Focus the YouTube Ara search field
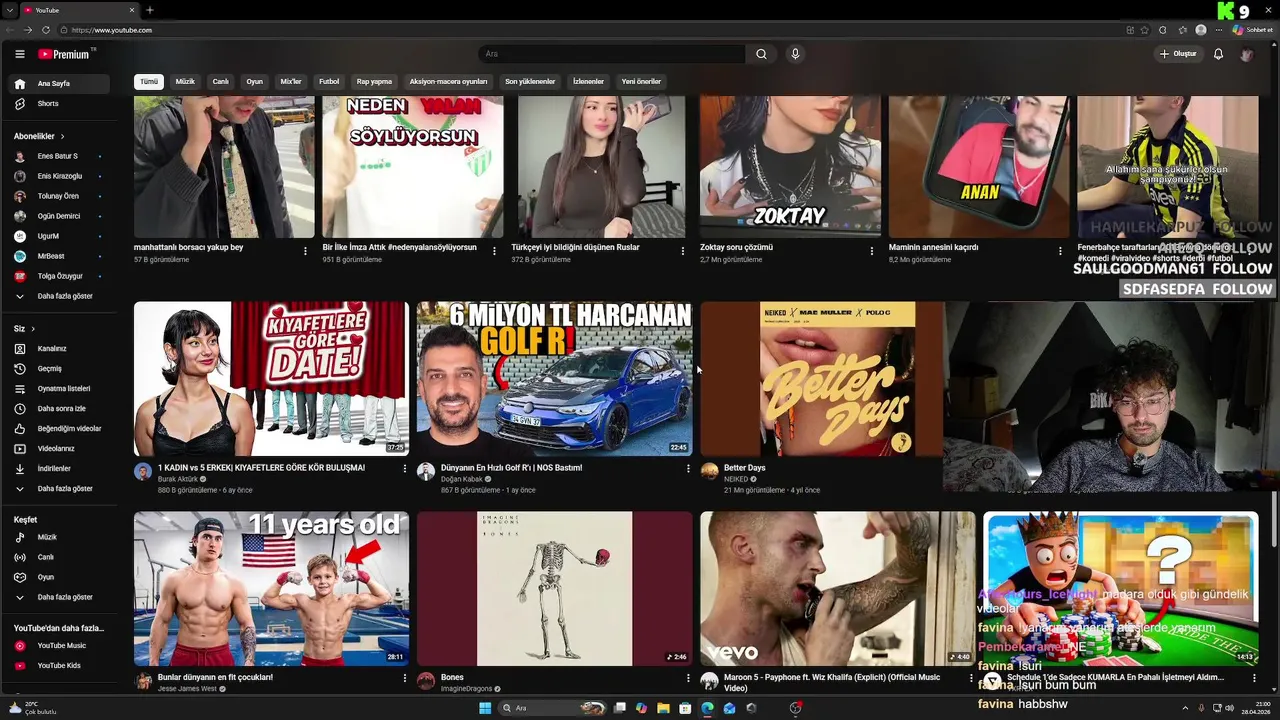Screen dimensions: 1280x720 coord(612,54)
